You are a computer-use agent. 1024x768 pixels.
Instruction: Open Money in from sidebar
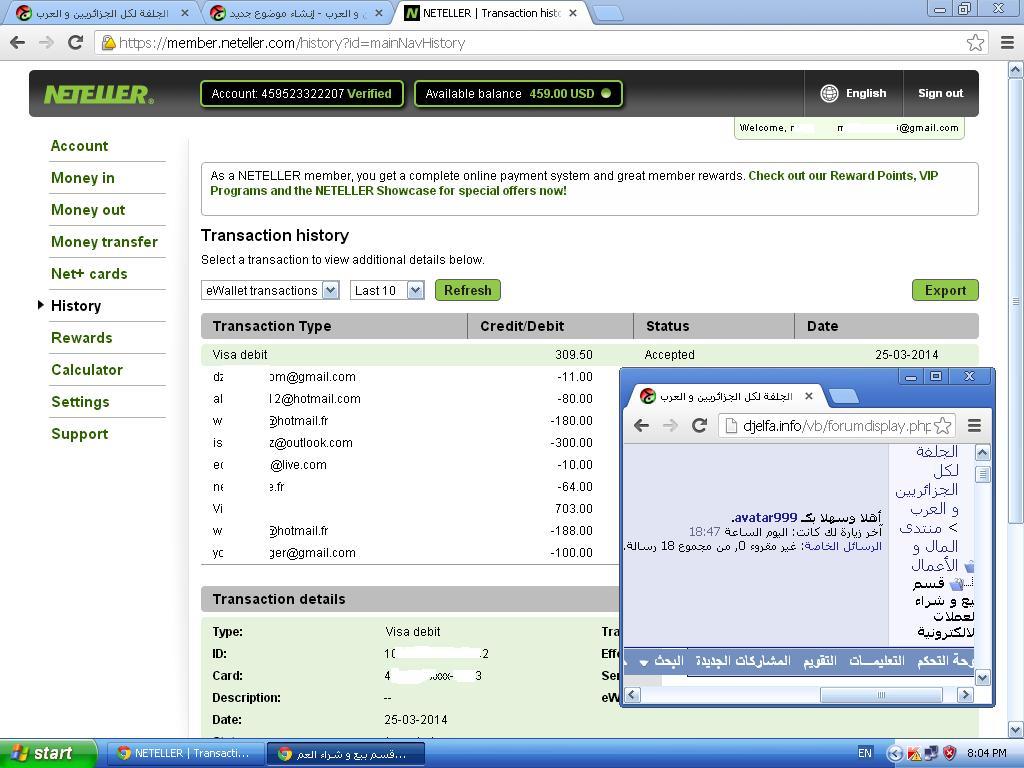pos(83,178)
